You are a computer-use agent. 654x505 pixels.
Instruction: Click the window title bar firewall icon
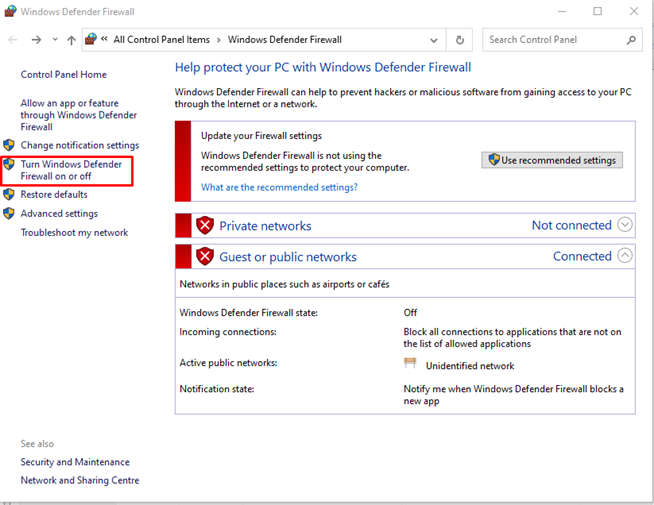(x=10, y=11)
